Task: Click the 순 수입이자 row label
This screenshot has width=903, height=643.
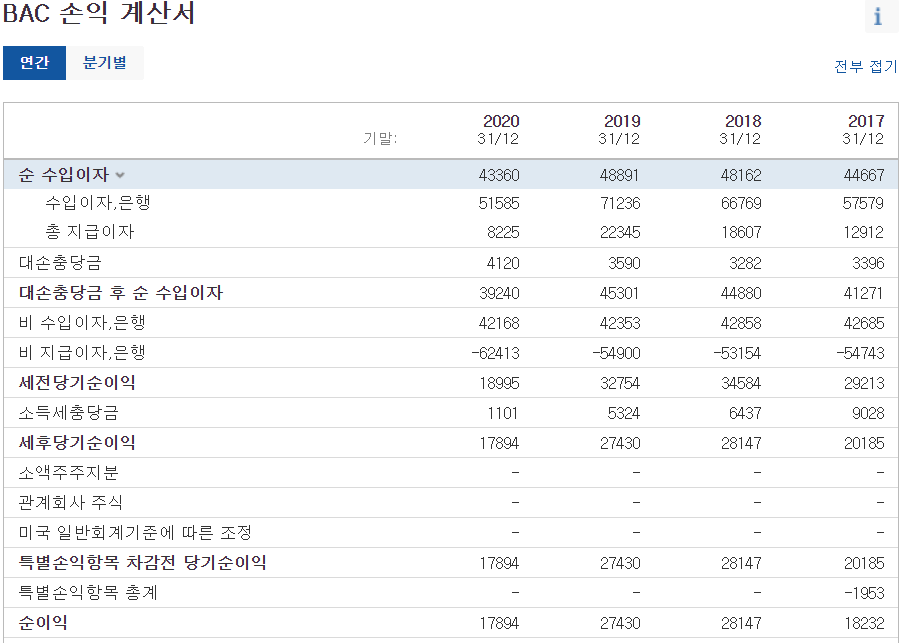Action: (x=63, y=174)
